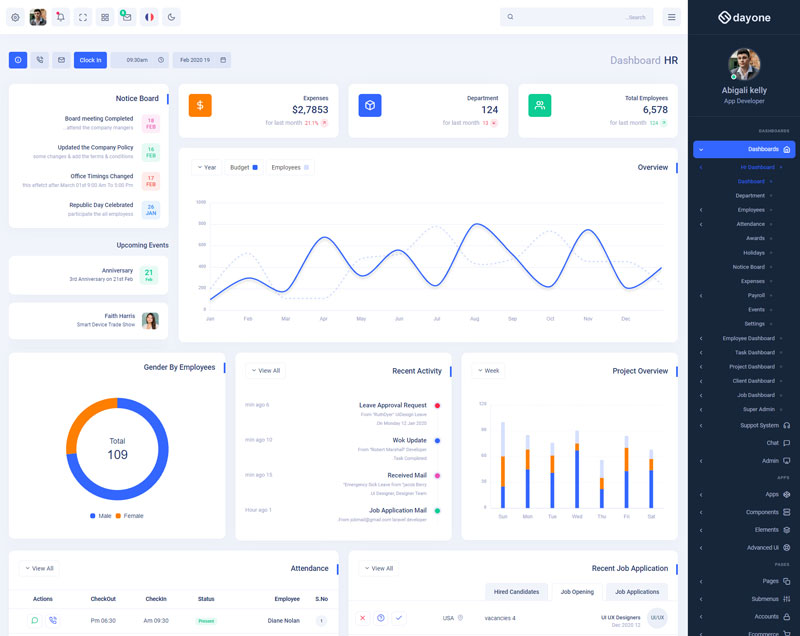This screenshot has width=800, height=636.
Task: Enter fullscreen mode
Action: pos(82,17)
